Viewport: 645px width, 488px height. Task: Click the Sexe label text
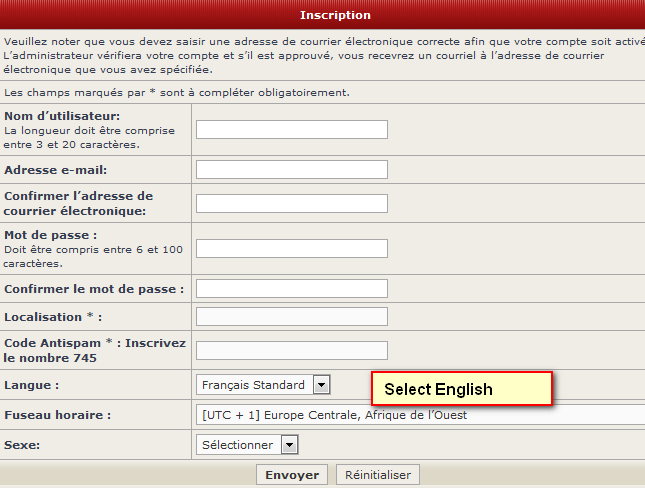pos(24,445)
